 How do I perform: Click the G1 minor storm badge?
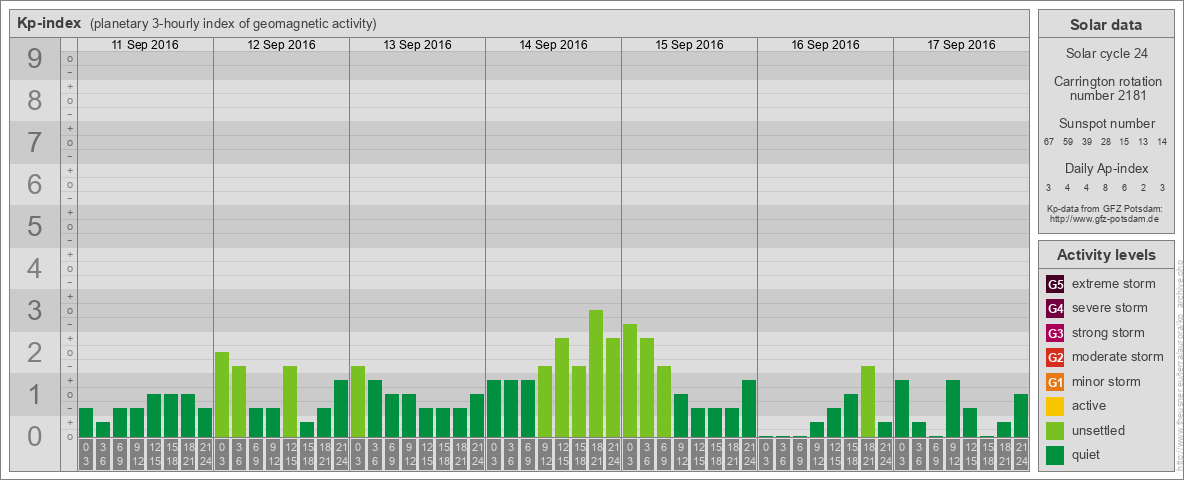[x=1055, y=382]
